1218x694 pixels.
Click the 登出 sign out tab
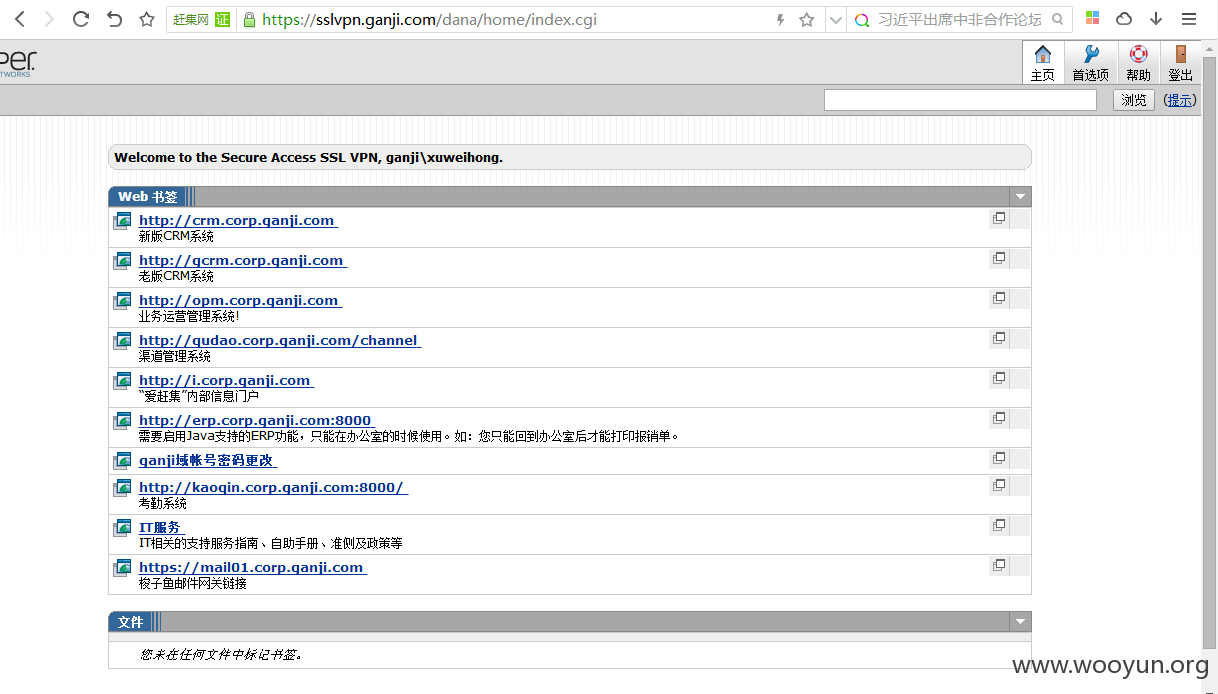pyautogui.click(x=1181, y=62)
